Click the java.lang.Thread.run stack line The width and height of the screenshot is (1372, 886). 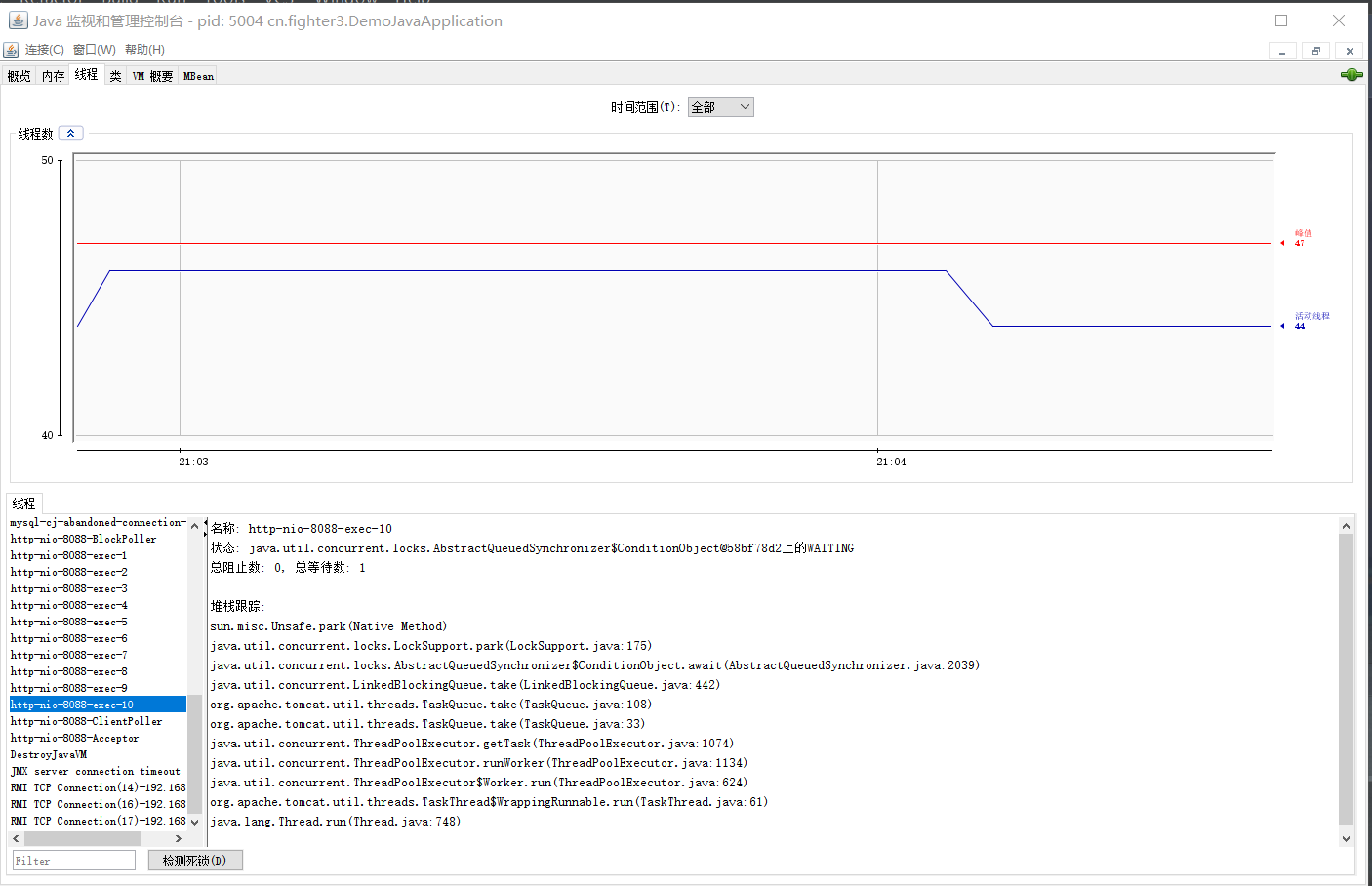336,822
